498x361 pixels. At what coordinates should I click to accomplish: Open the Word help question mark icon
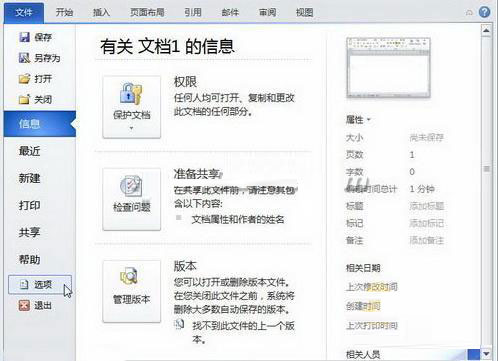pos(484,12)
